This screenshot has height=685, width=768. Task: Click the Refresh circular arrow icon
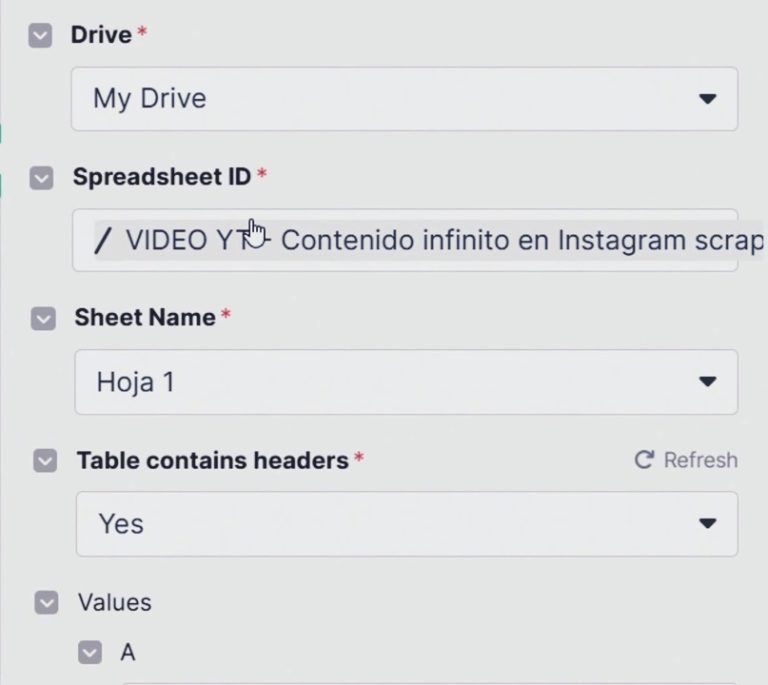point(644,460)
